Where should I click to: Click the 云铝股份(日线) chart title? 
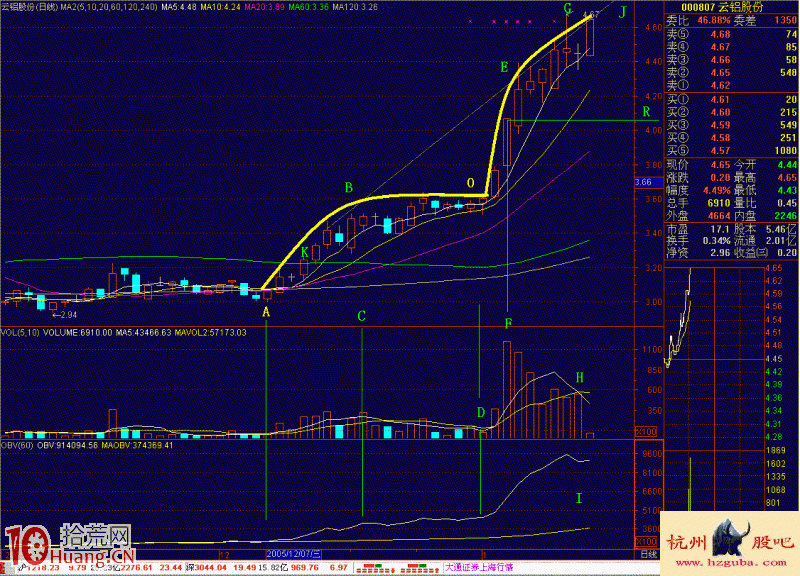[29, 7]
